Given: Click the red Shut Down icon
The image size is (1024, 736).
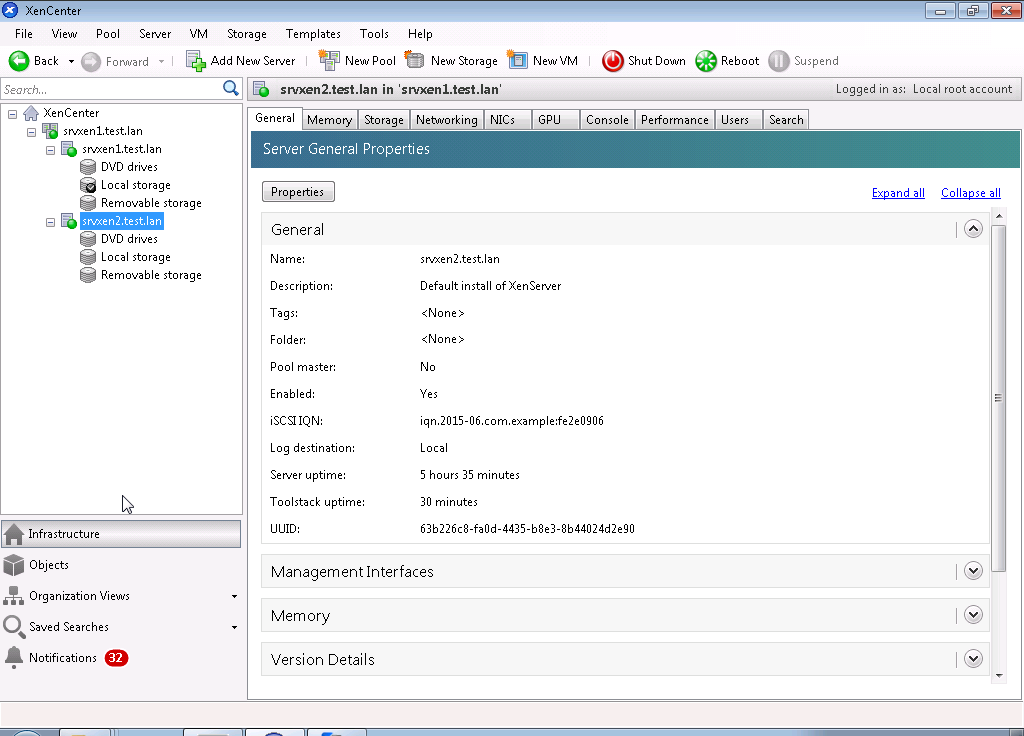Looking at the screenshot, I should [613, 61].
